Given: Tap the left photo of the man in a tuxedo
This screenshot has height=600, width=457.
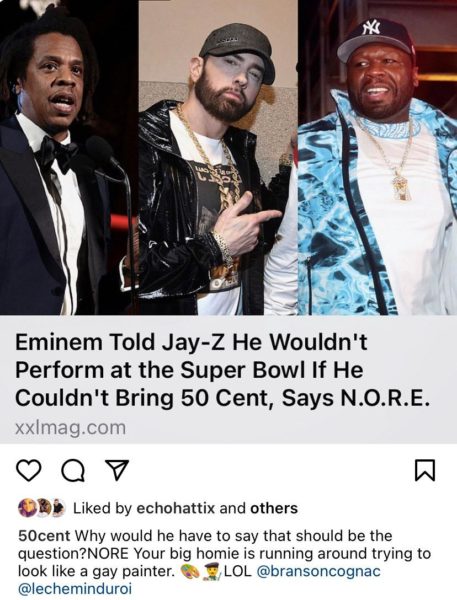Looking at the screenshot, I should point(69,157).
